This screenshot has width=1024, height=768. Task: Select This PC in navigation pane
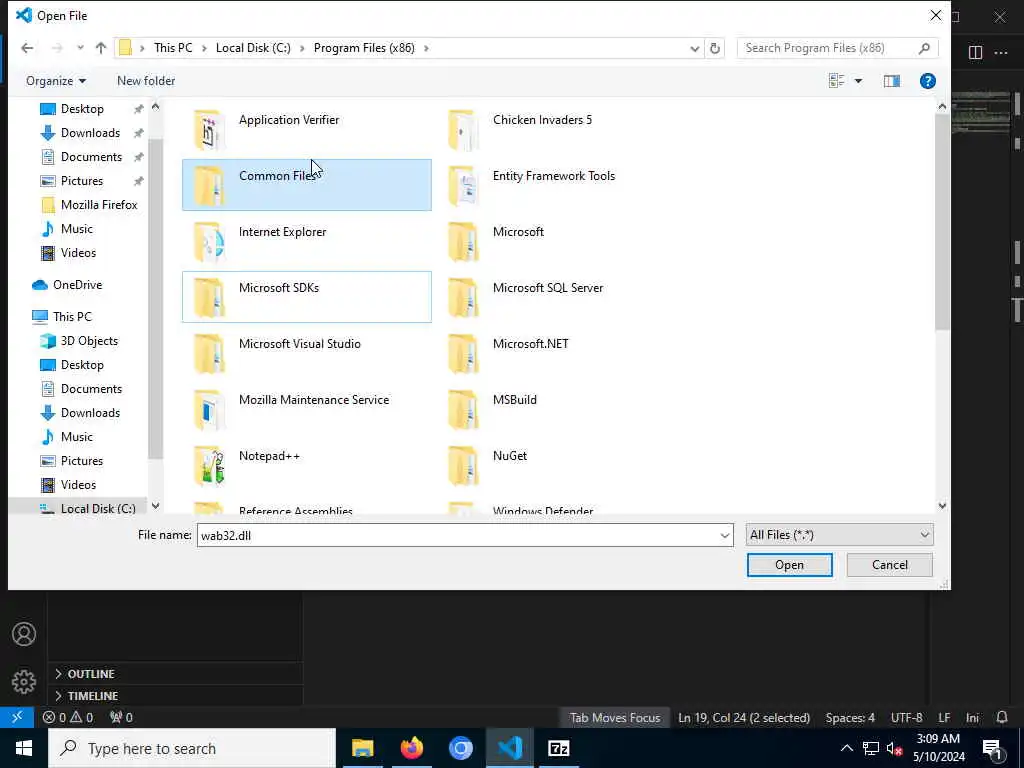tap(72, 317)
